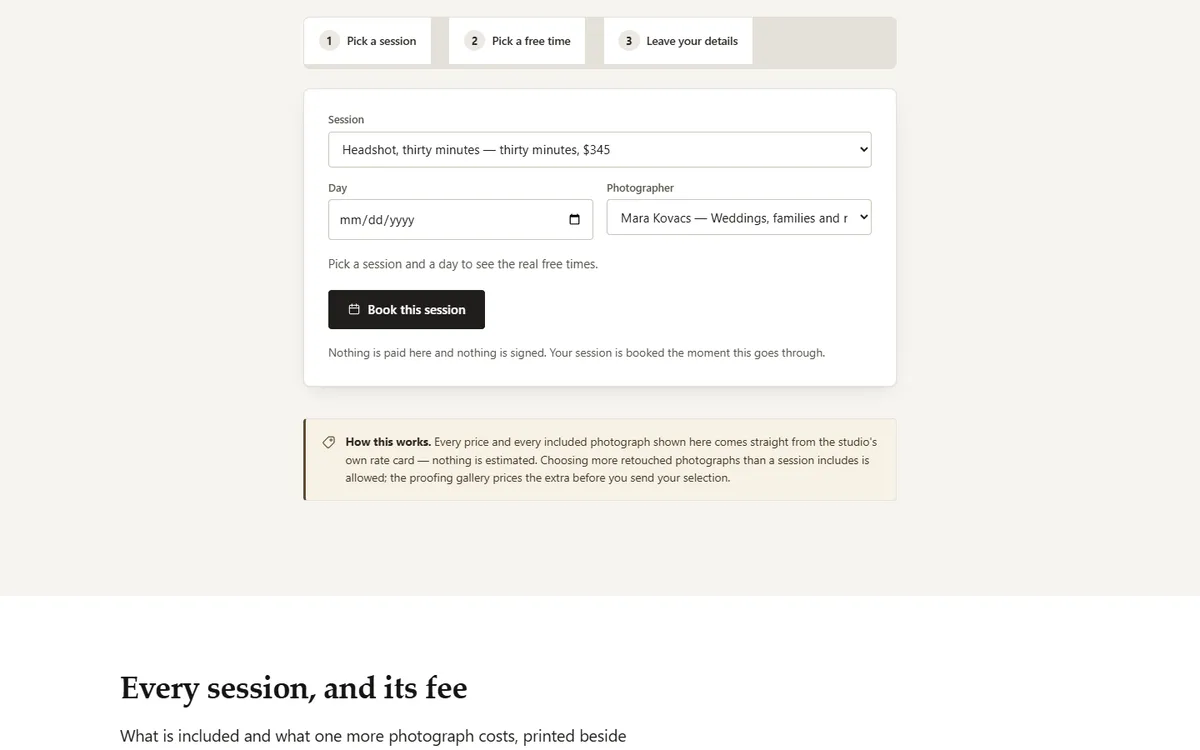
Task: Expand the Photographer dropdown arrow
Action: coord(864,217)
